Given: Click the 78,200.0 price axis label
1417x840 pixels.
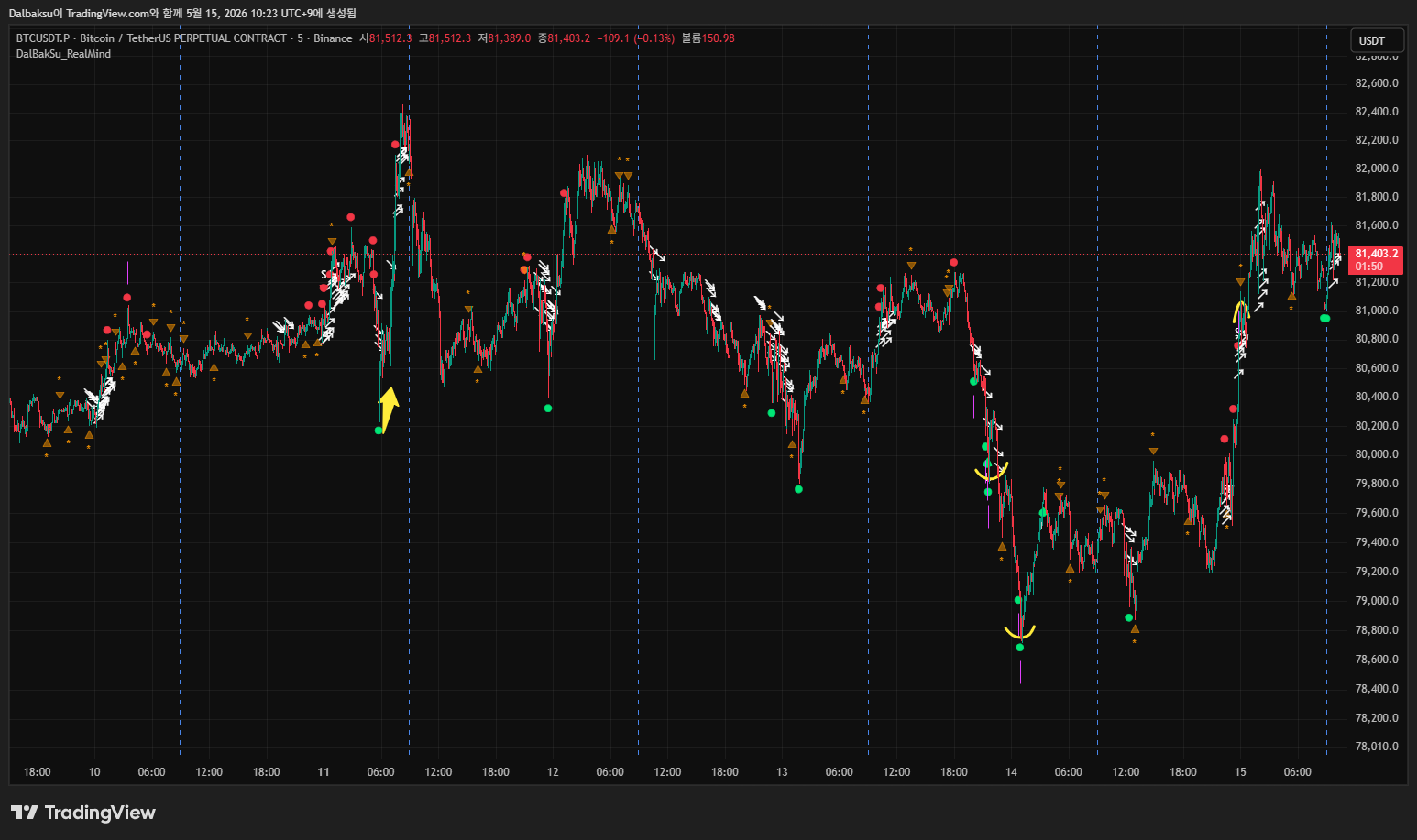Looking at the screenshot, I should point(1377,718).
